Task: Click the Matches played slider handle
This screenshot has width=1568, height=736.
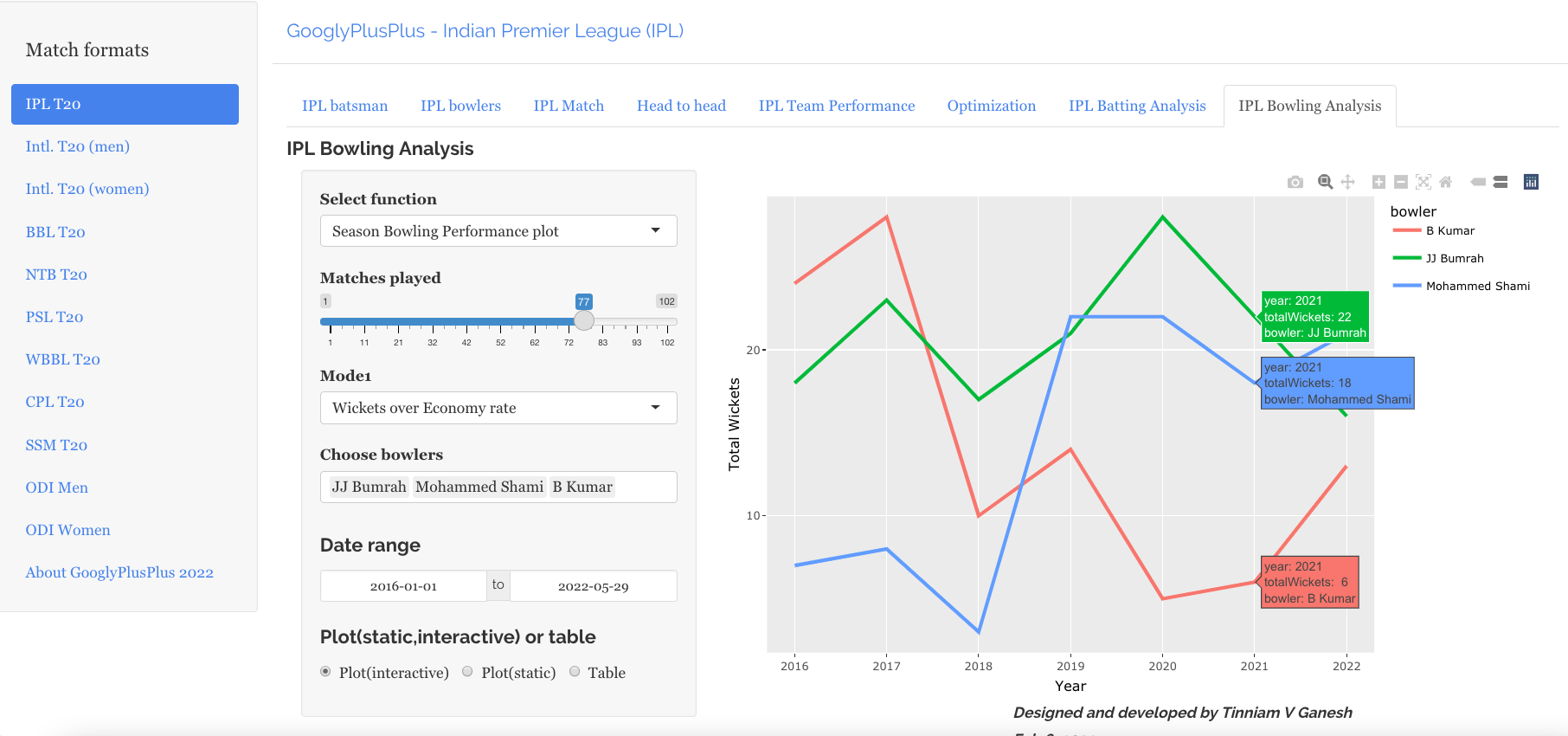Action: 584,321
